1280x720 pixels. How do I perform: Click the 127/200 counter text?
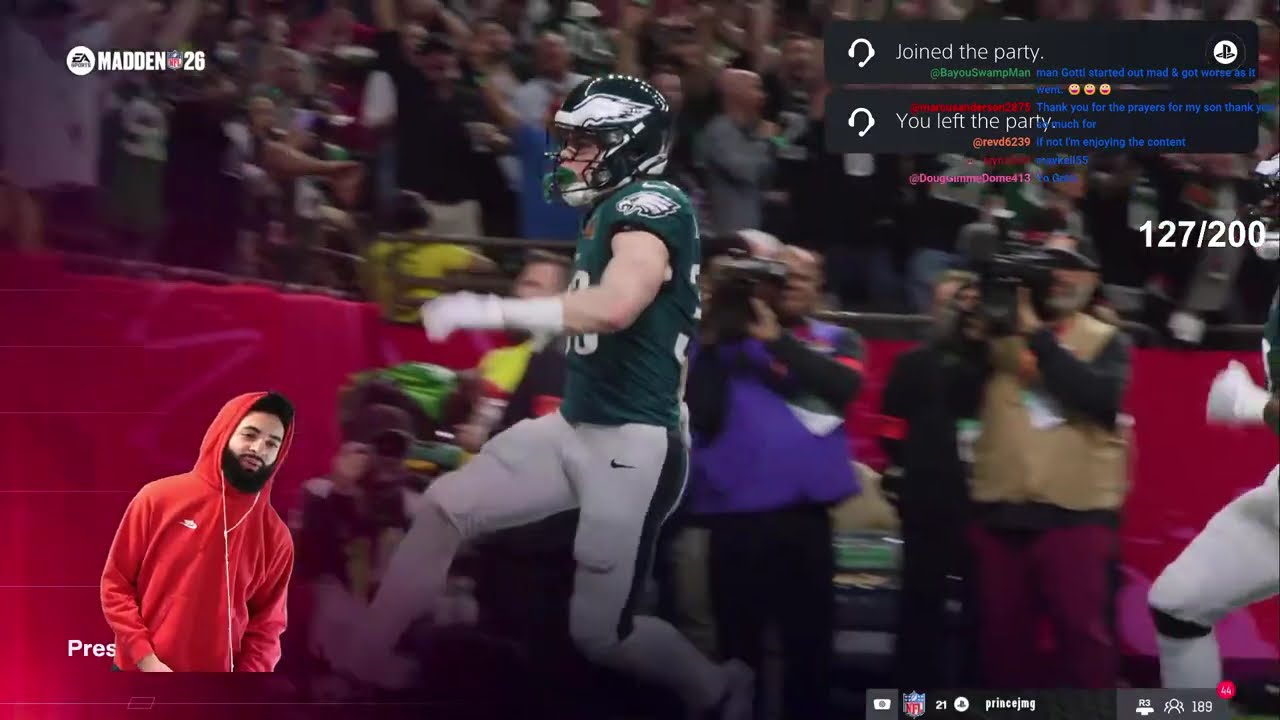[1201, 235]
